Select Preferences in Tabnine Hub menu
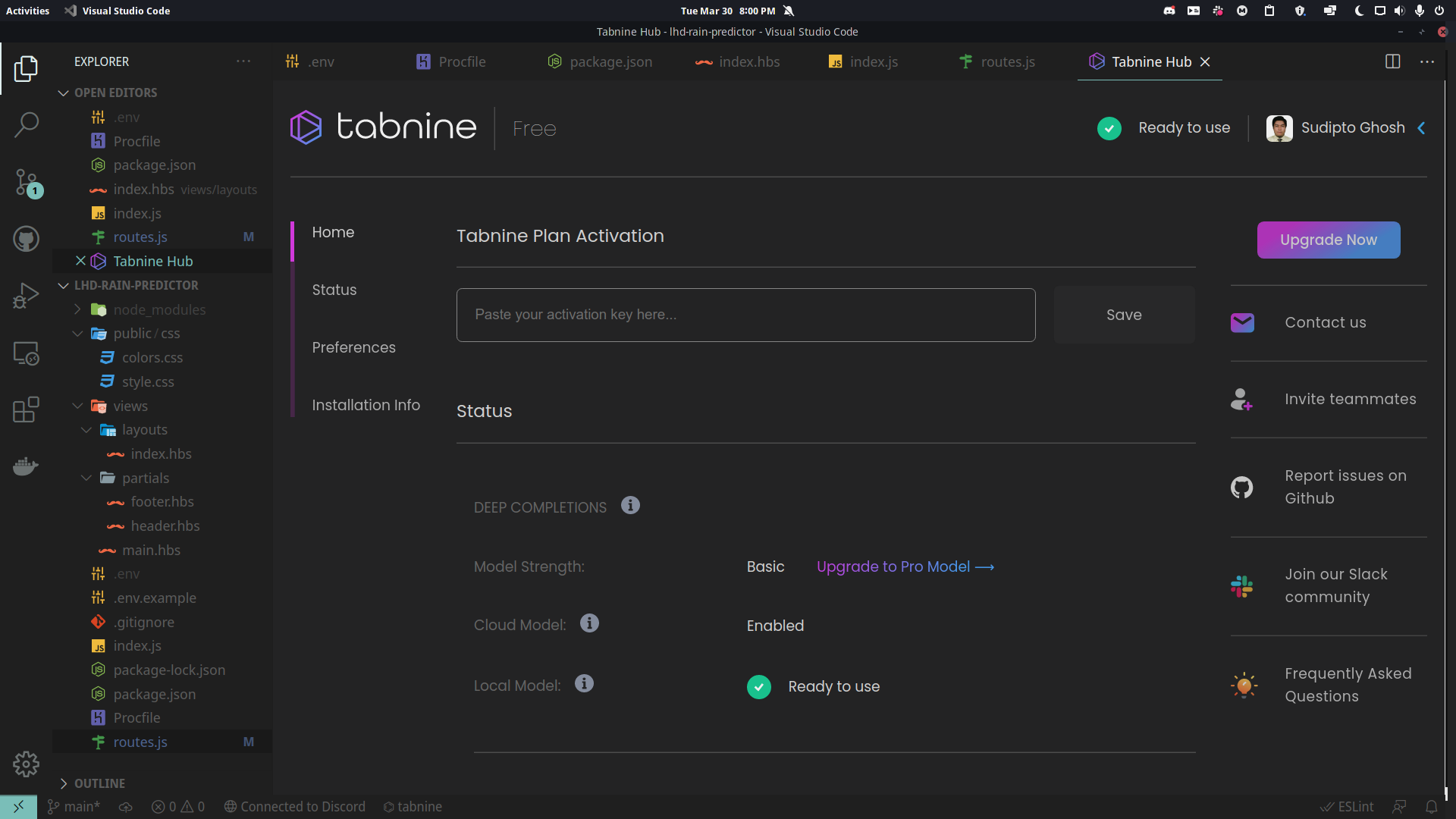The image size is (1456, 819). click(x=353, y=347)
